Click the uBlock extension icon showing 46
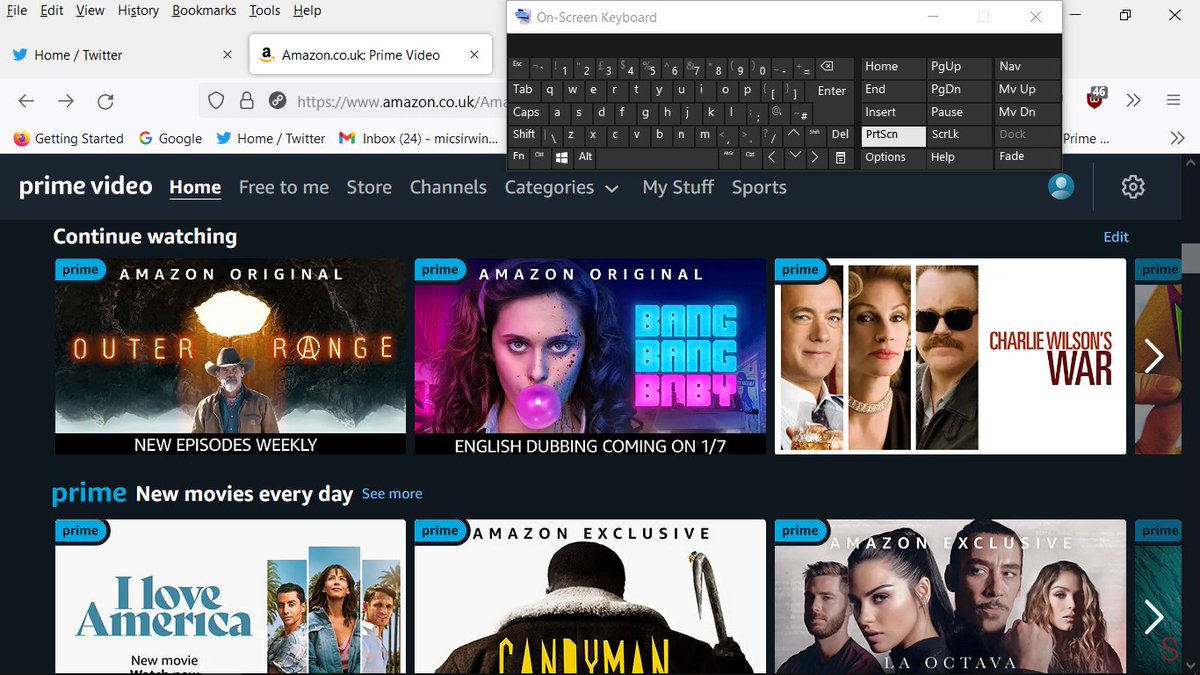The width and height of the screenshot is (1200, 675). tap(1096, 99)
